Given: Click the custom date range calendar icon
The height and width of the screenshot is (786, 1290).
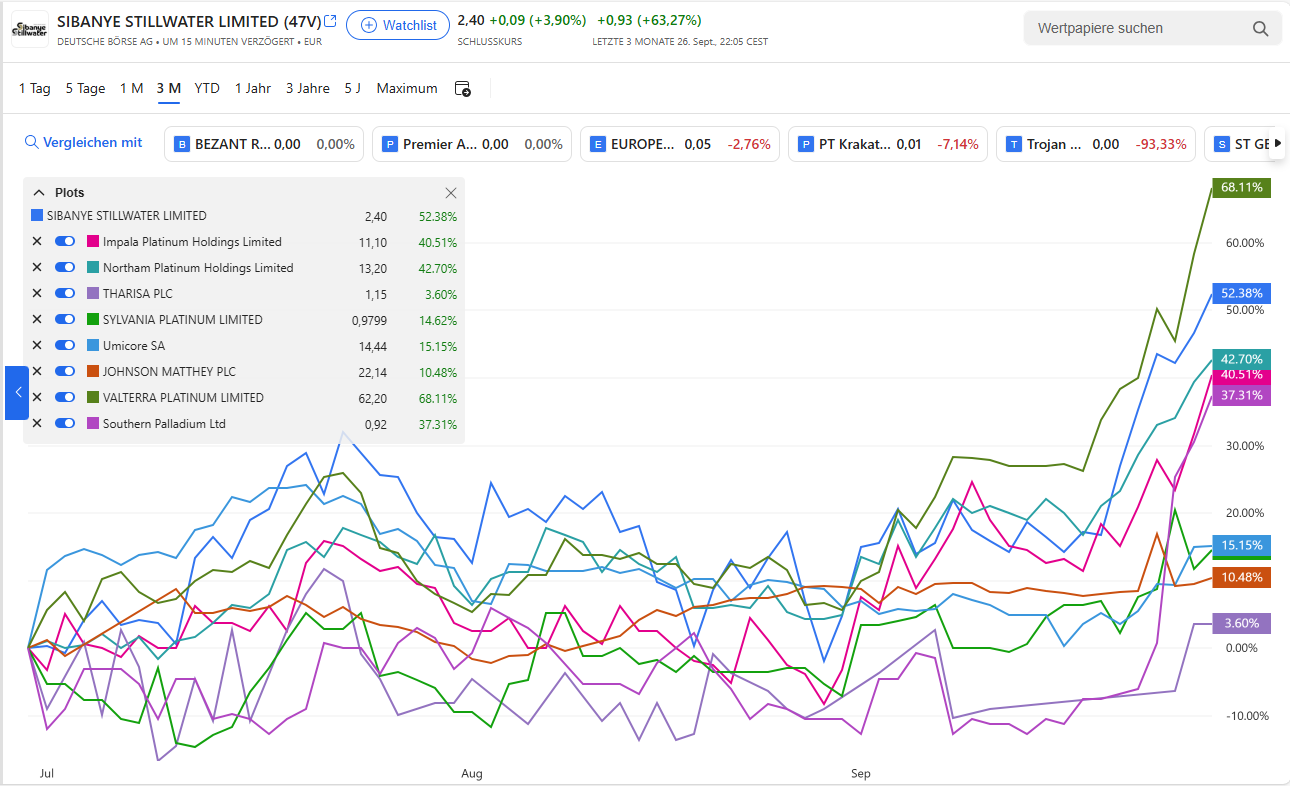Looking at the screenshot, I should [462, 88].
